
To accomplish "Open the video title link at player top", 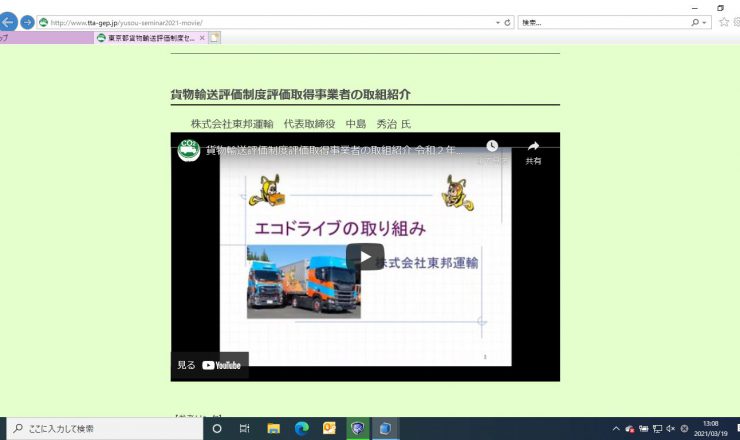I will point(335,151).
